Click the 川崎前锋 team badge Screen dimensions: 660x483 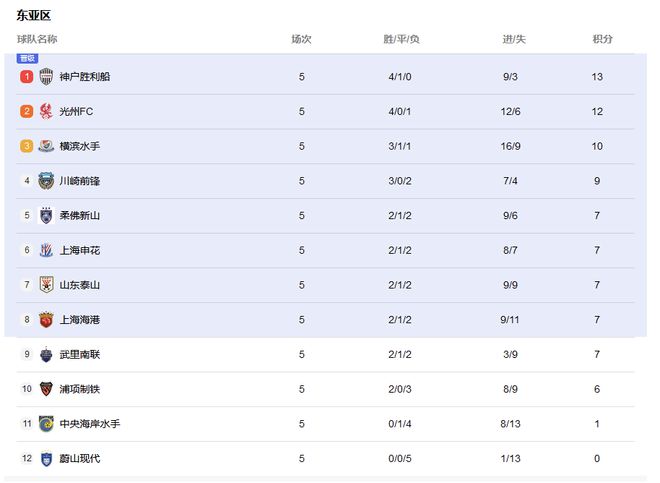click(x=46, y=181)
